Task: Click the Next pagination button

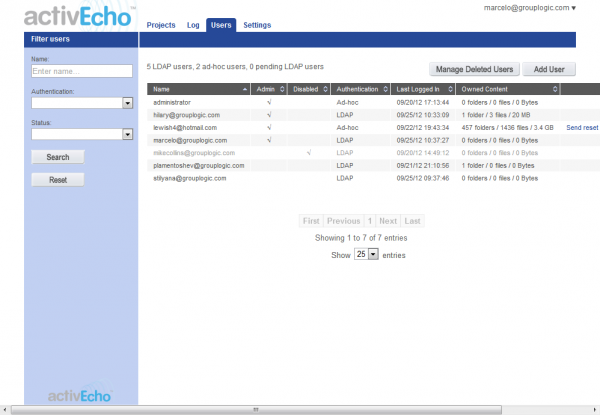Action: pyautogui.click(x=388, y=221)
